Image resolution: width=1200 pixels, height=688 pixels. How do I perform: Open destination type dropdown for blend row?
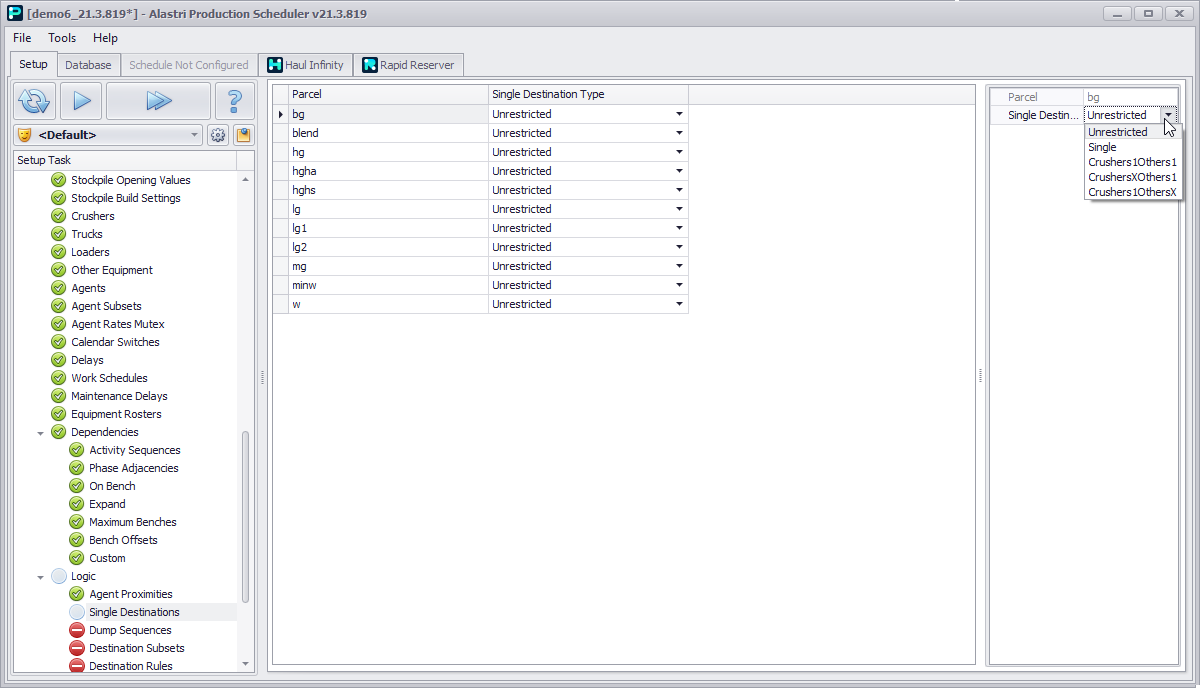[x=680, y=133]
